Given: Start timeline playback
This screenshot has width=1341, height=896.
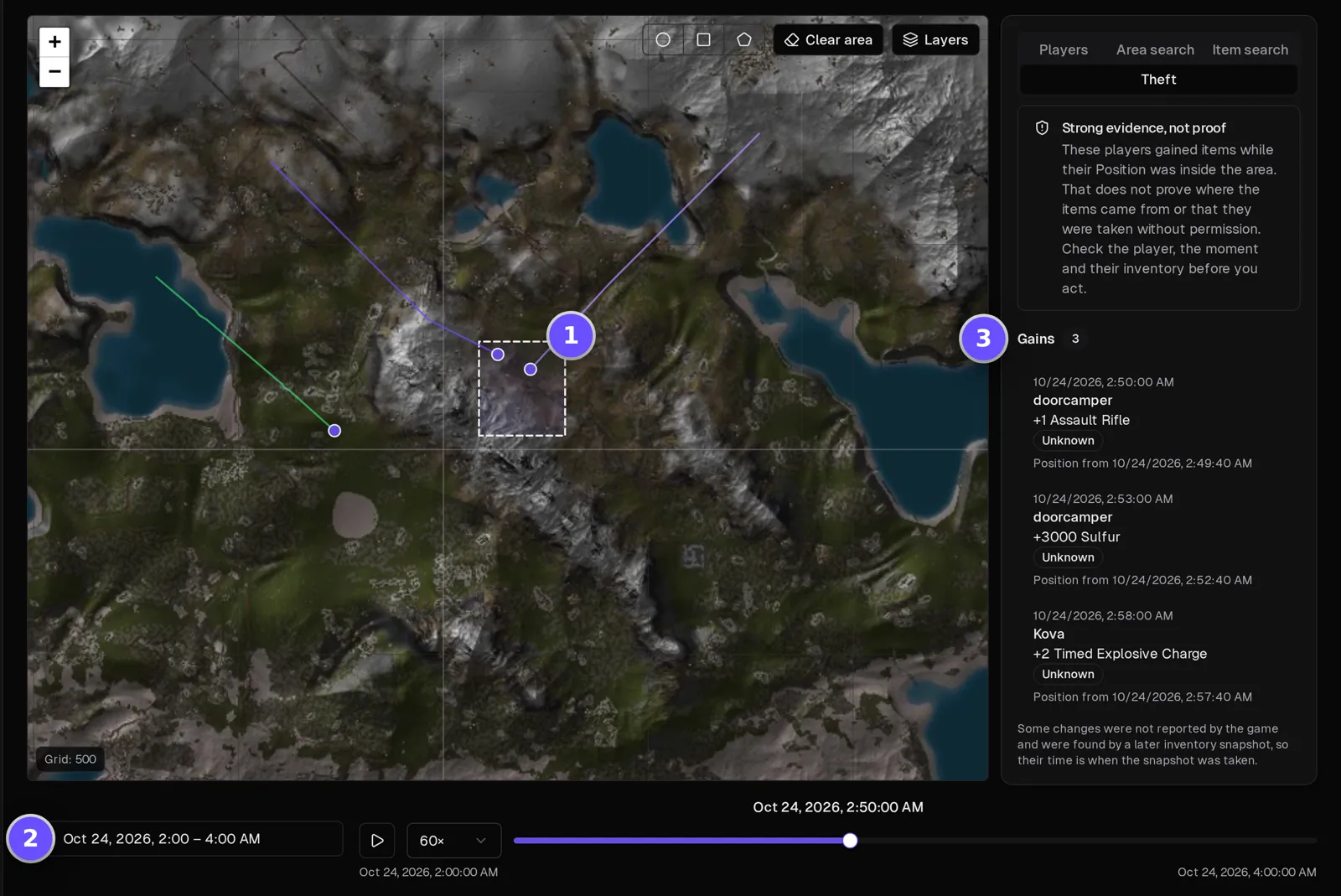Looking at the screenshot, I should [377, 840].
